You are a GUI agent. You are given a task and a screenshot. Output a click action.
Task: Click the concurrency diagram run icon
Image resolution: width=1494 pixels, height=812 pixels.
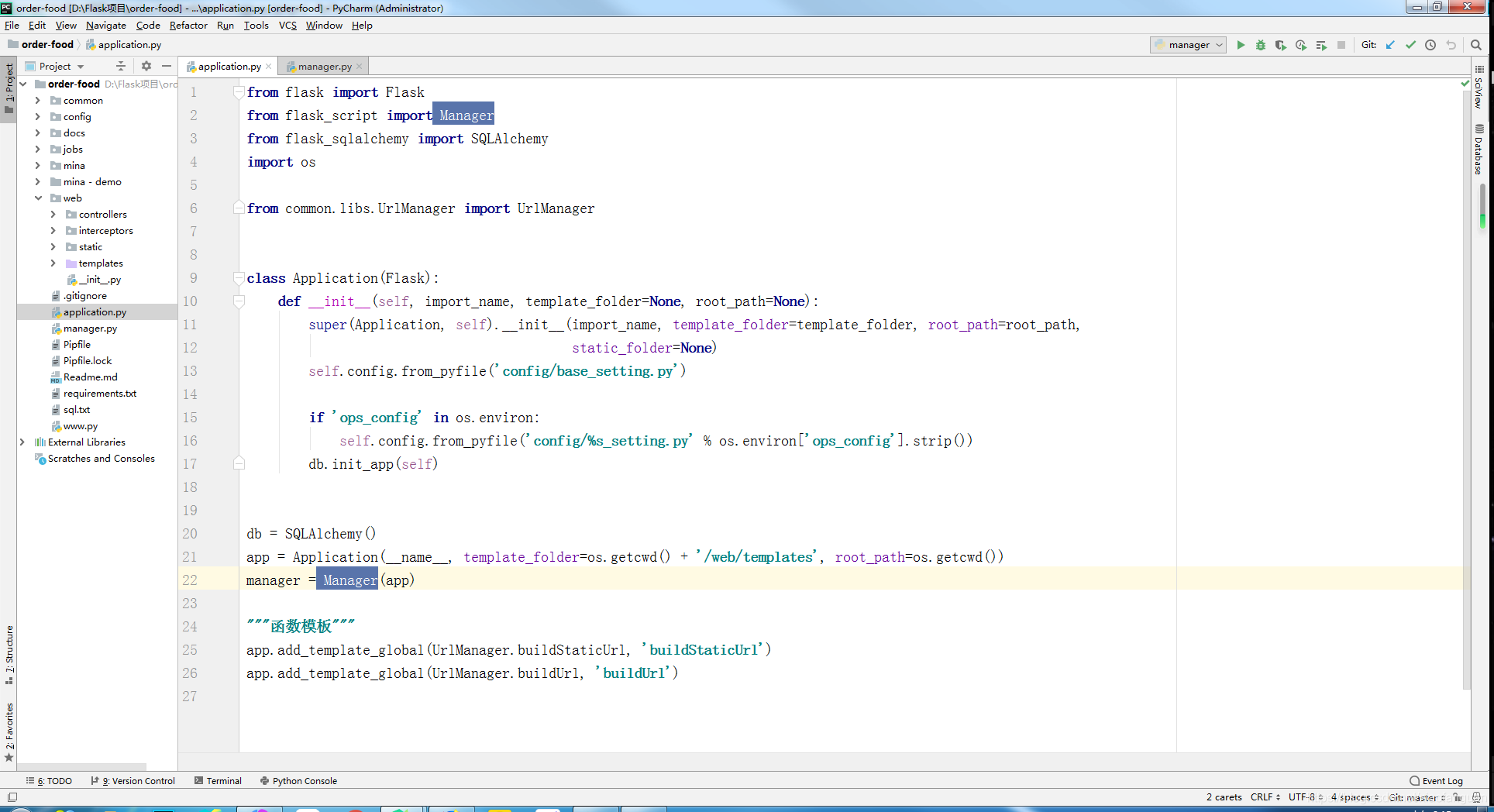pos(1321,45)
